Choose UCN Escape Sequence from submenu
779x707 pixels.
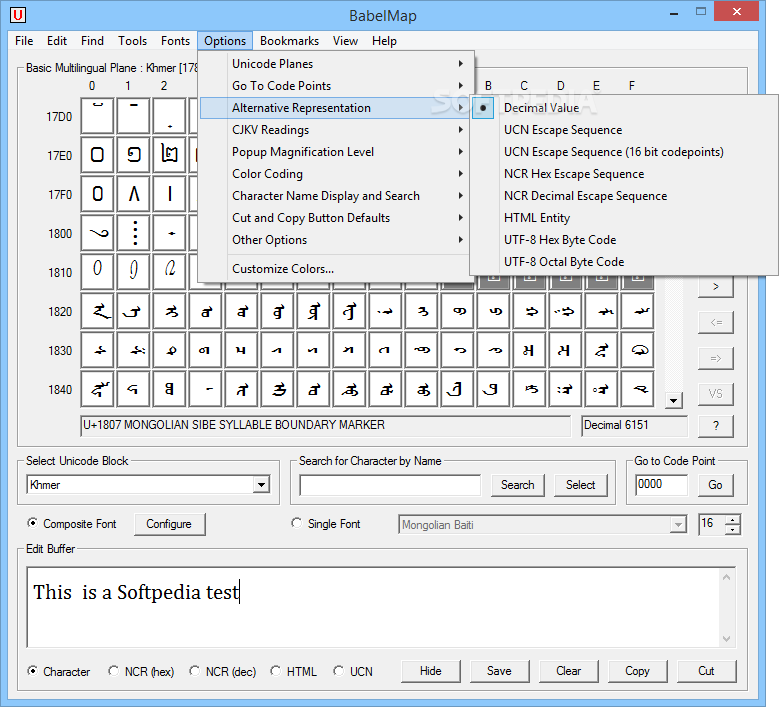[623, 130]
